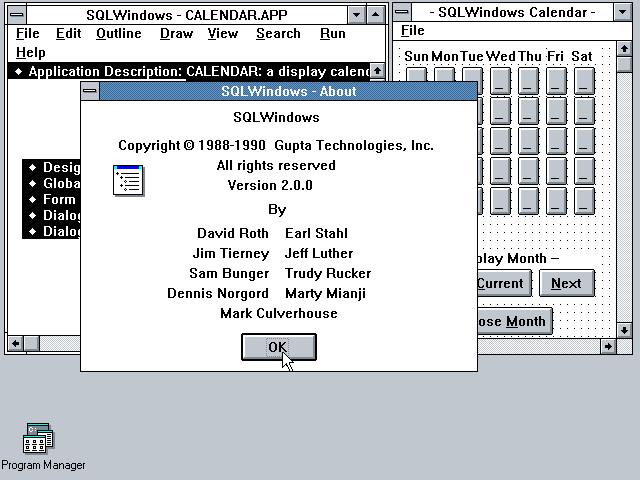Open the Run menu
The image size is (640, 480).
333,33
